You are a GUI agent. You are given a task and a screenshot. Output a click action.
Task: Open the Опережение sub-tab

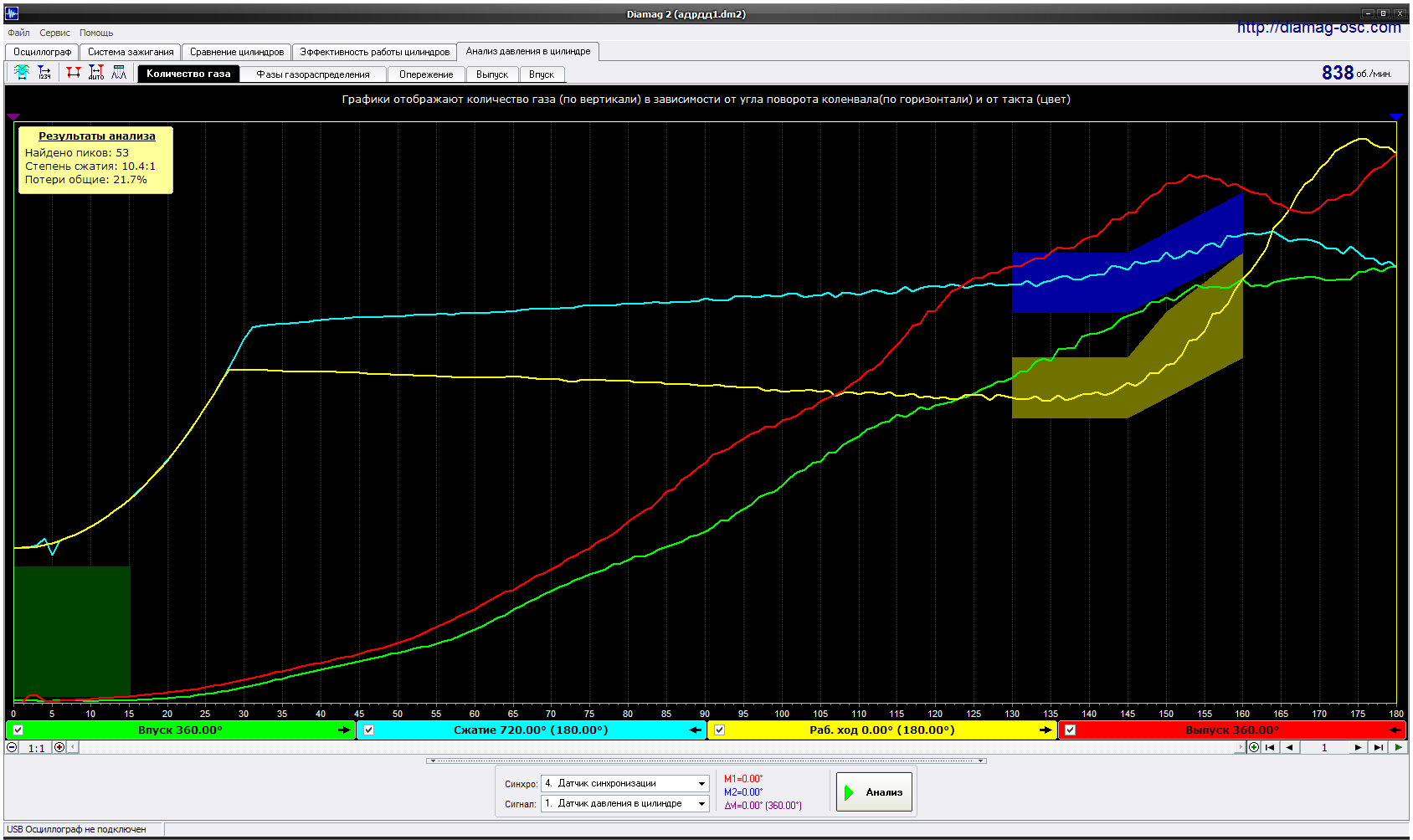coord(426,74)
